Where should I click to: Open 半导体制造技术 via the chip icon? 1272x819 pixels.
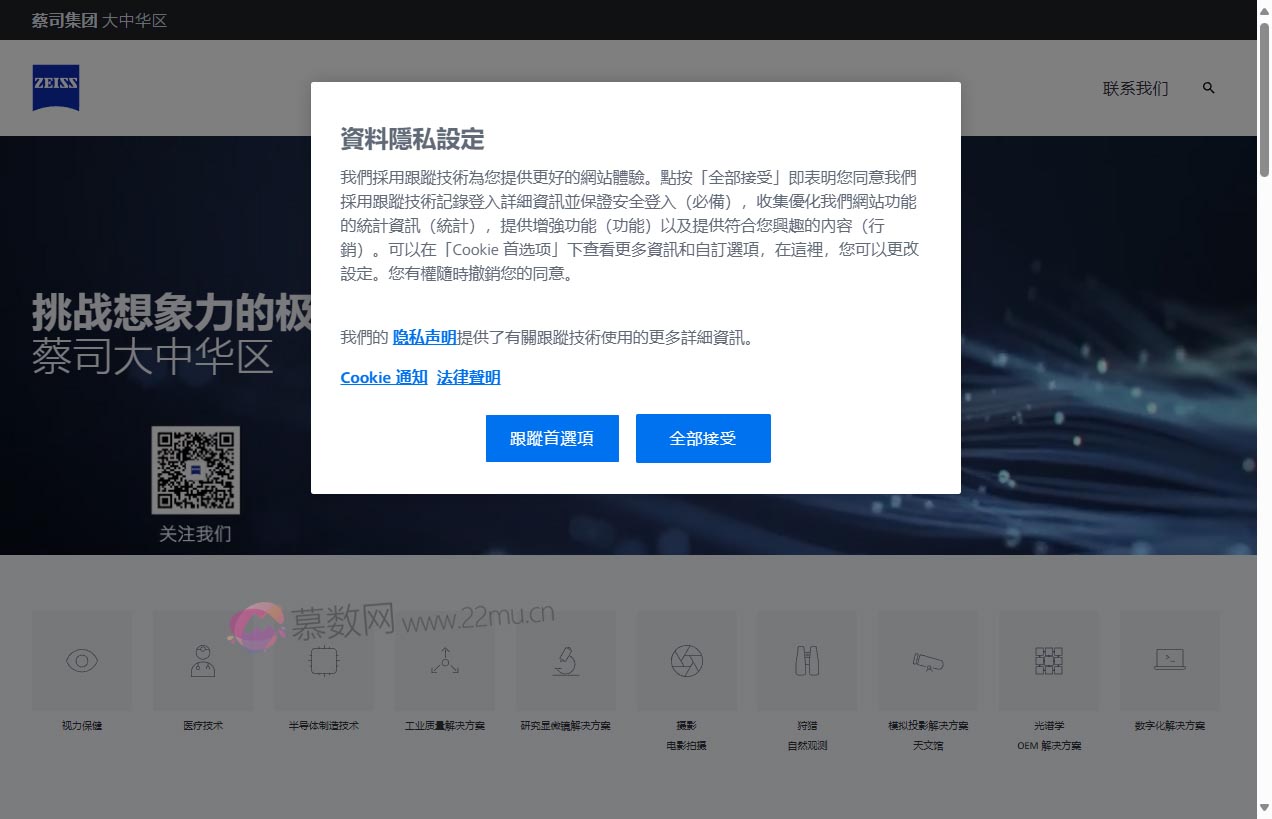point(323,660)
